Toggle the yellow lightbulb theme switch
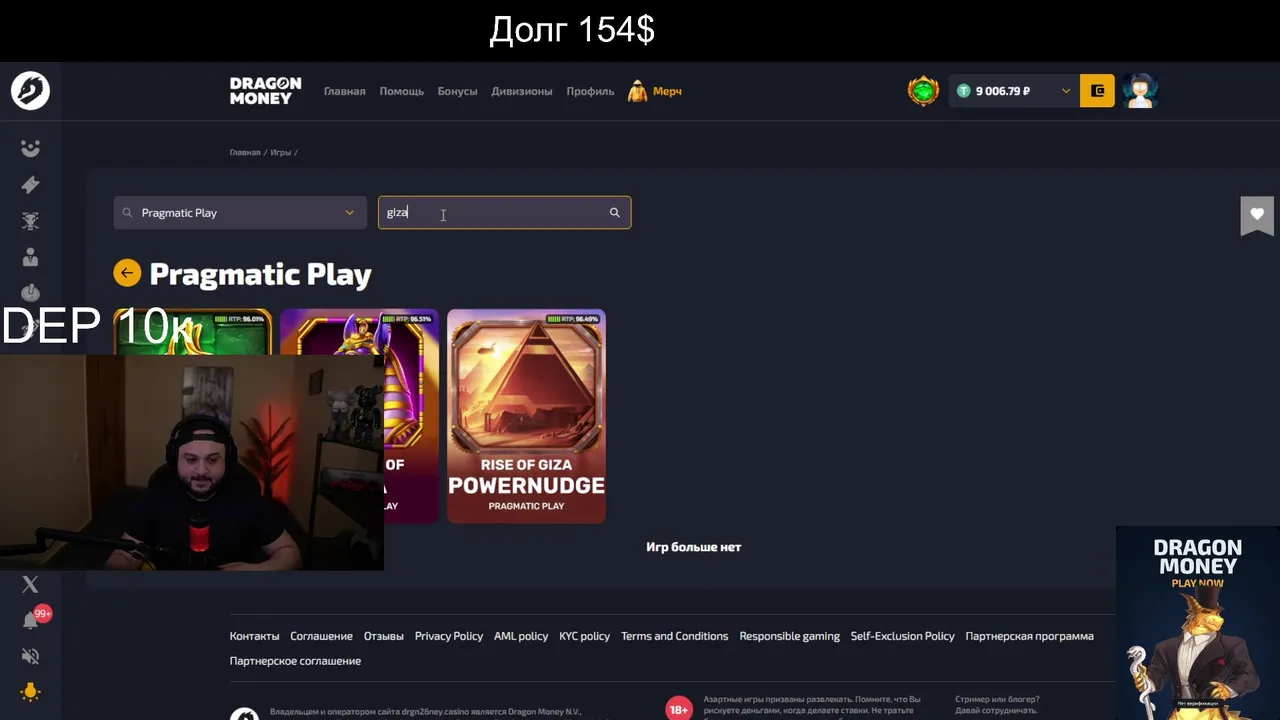Viewport: 1280px width, 720px height. (30, 691)
